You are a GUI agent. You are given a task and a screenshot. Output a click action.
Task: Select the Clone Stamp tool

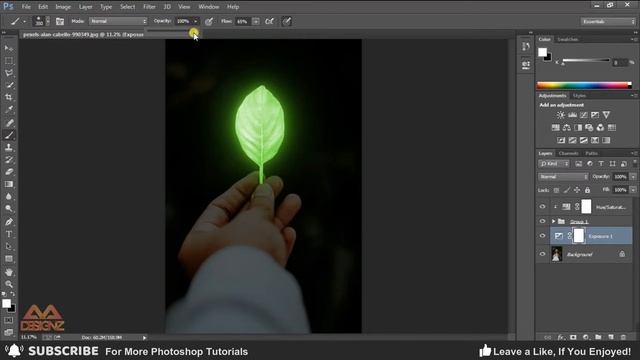pos(9,147)
